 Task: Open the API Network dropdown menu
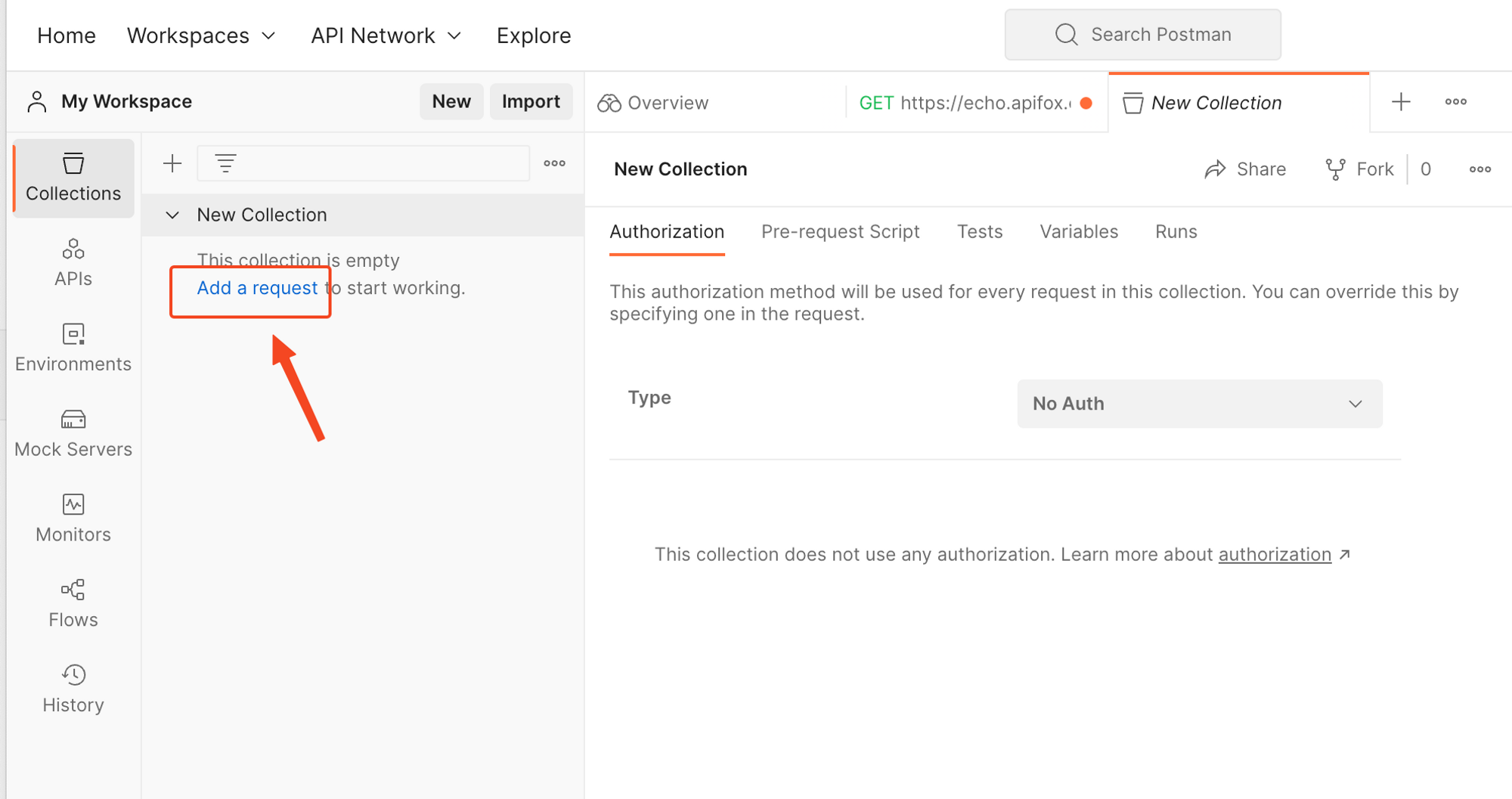tap(386, 36)
